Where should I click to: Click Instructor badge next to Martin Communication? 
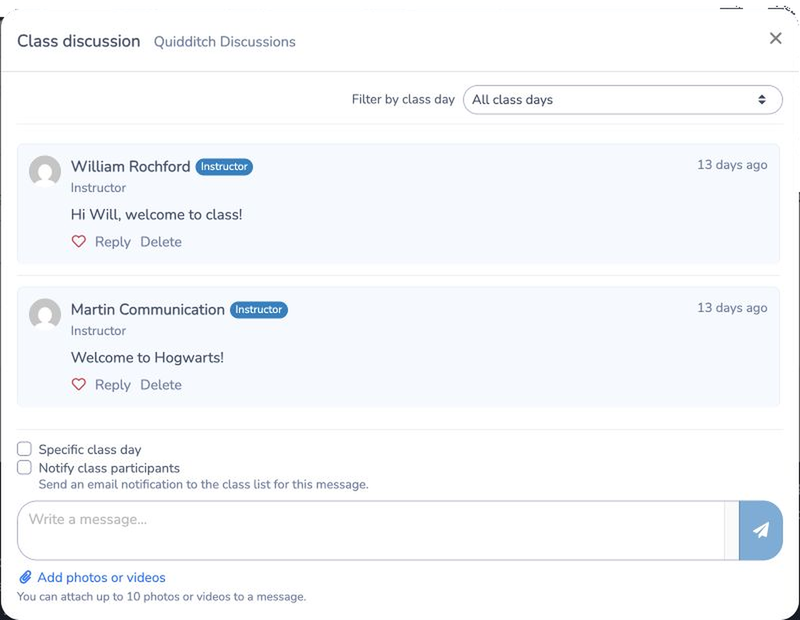pyautogui.click(x=259, y=309)
